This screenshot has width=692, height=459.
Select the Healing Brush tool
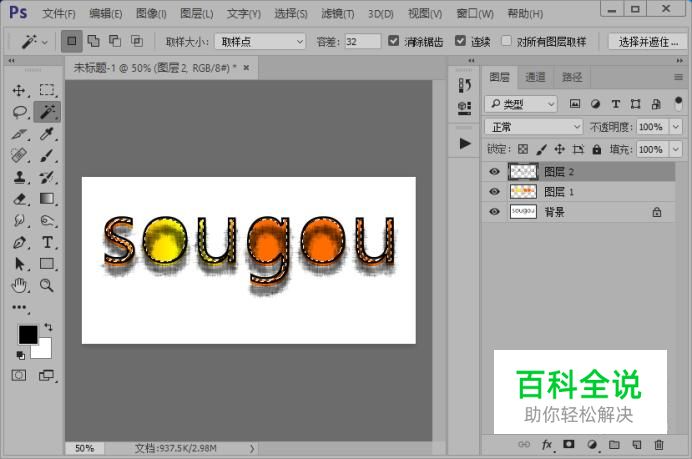pos(19,155)
